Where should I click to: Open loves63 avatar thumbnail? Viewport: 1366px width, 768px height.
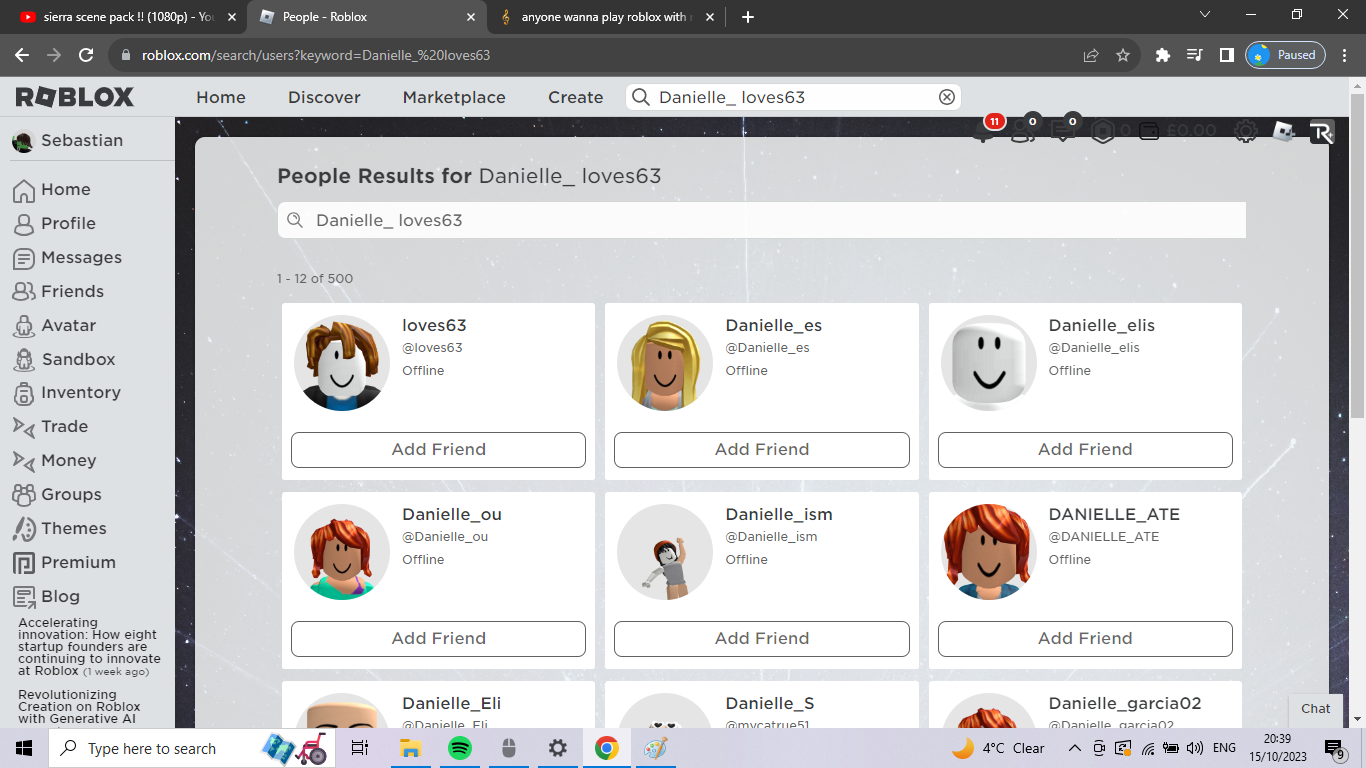342,363
